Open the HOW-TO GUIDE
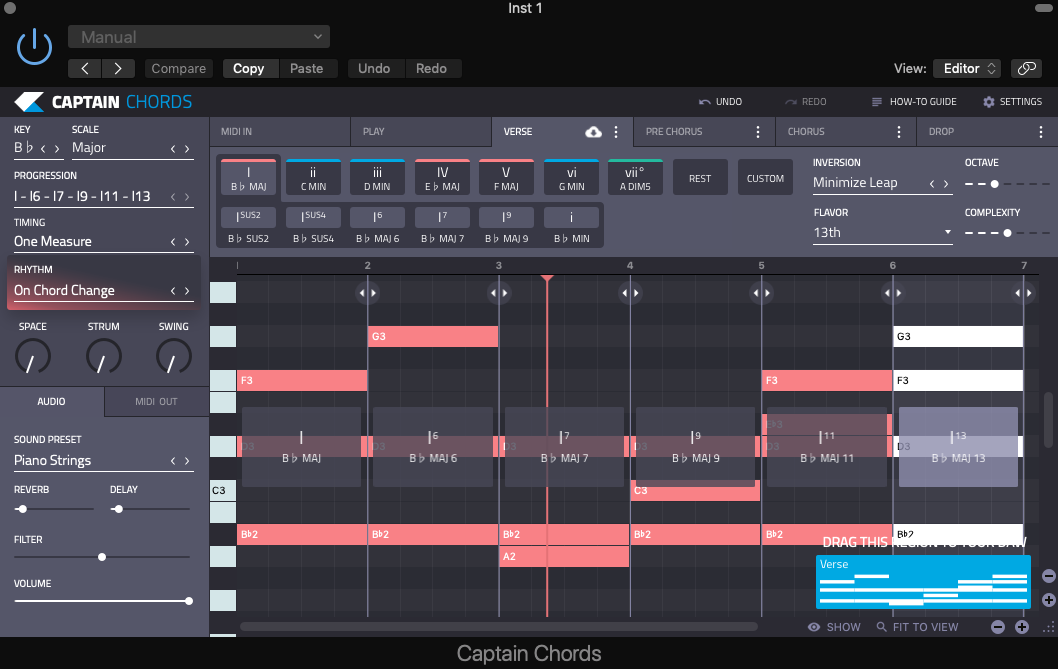1058x669 pixels. point(914,102)
